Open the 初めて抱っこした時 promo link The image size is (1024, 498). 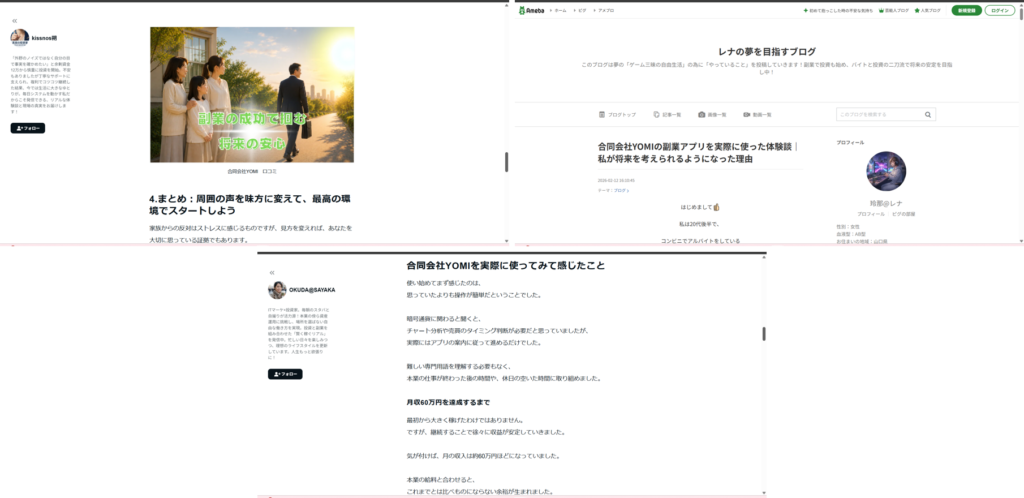click(x=840, y=10)
